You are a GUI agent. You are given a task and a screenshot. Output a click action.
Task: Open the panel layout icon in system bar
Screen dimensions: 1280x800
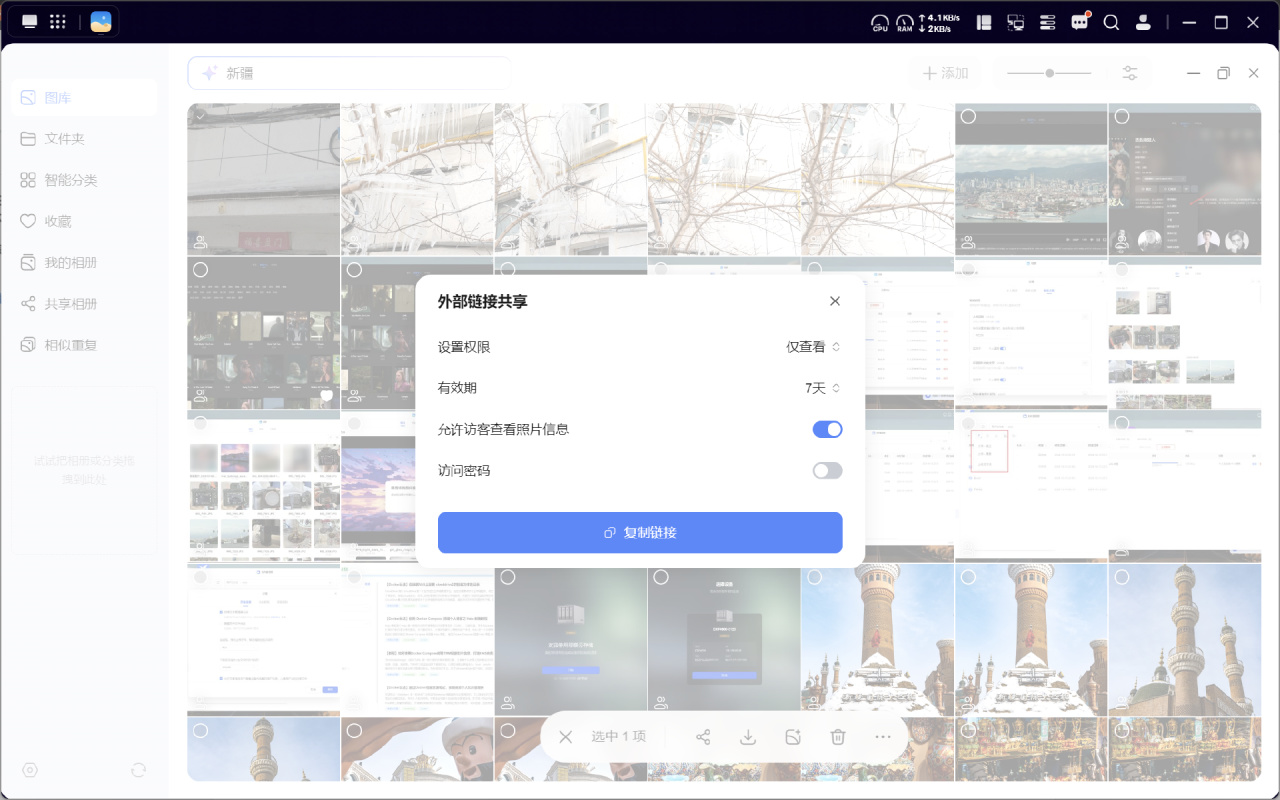pyautogui.click(x=984, y=22)
